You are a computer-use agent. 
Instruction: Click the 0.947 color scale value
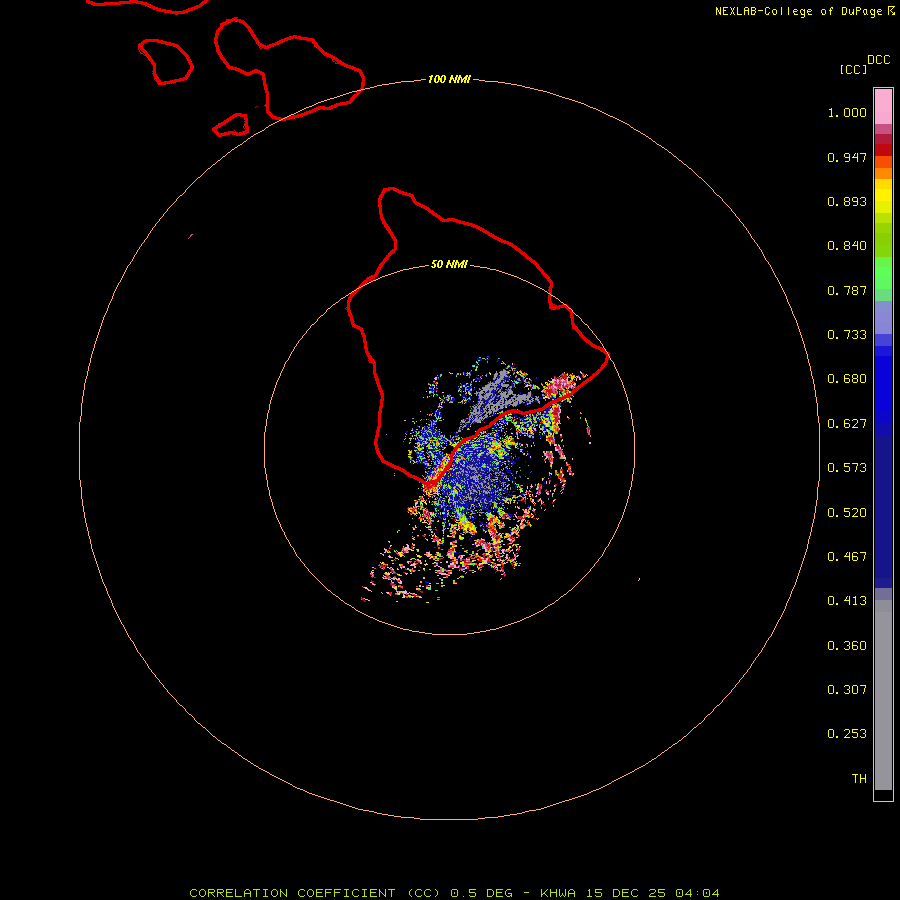point(847,157)
